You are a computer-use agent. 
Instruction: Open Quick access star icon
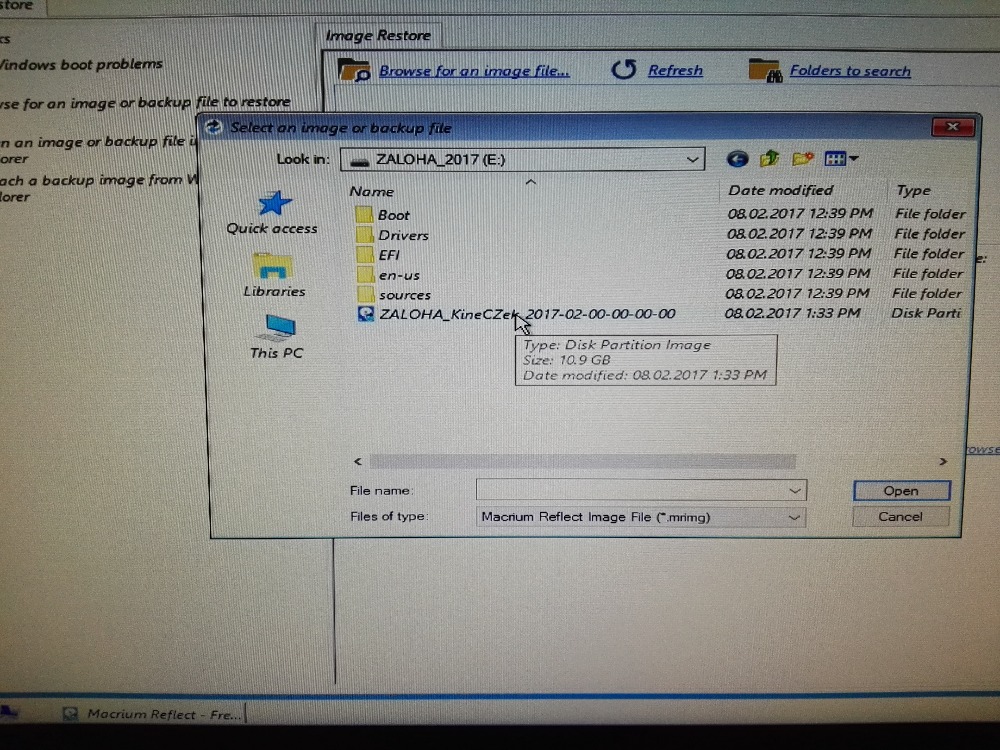pyautogui.click(x=275, y=203)
